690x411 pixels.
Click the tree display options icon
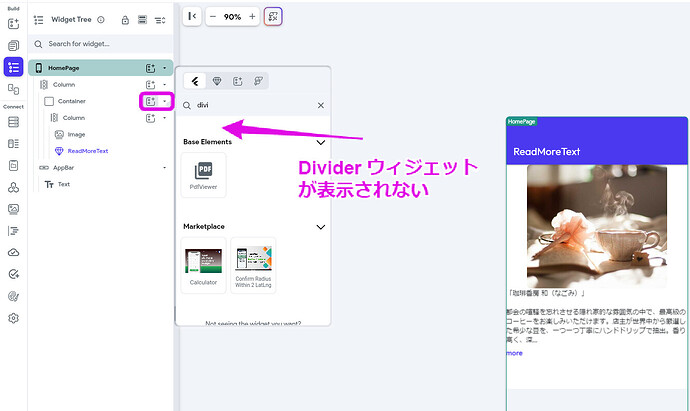[x=142, y=19]
